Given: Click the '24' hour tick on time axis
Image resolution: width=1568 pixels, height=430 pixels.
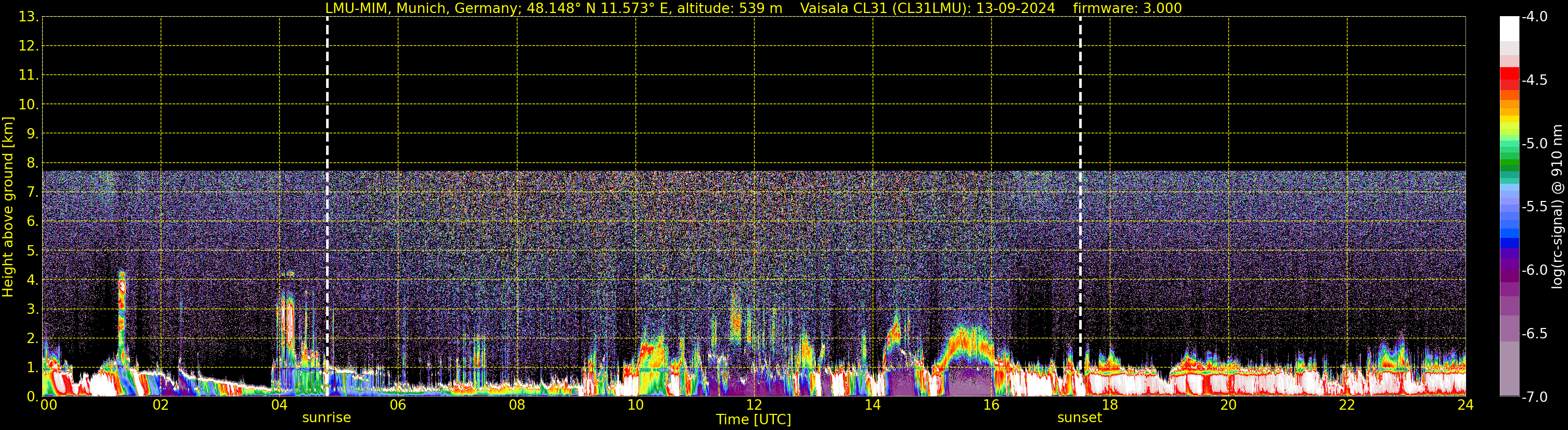Looking at the screenshot, I should point(1465,406).
